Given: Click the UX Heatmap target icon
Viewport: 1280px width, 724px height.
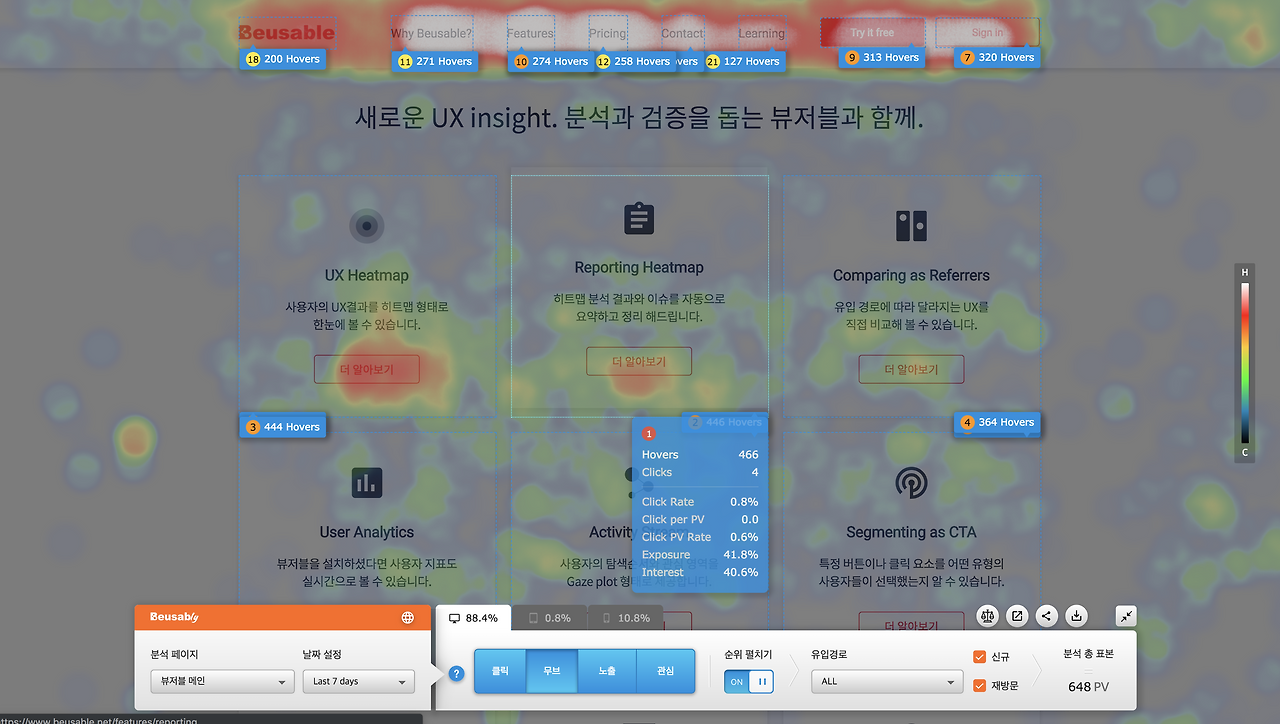Looking at the screenshot, I should coord(367,226).
